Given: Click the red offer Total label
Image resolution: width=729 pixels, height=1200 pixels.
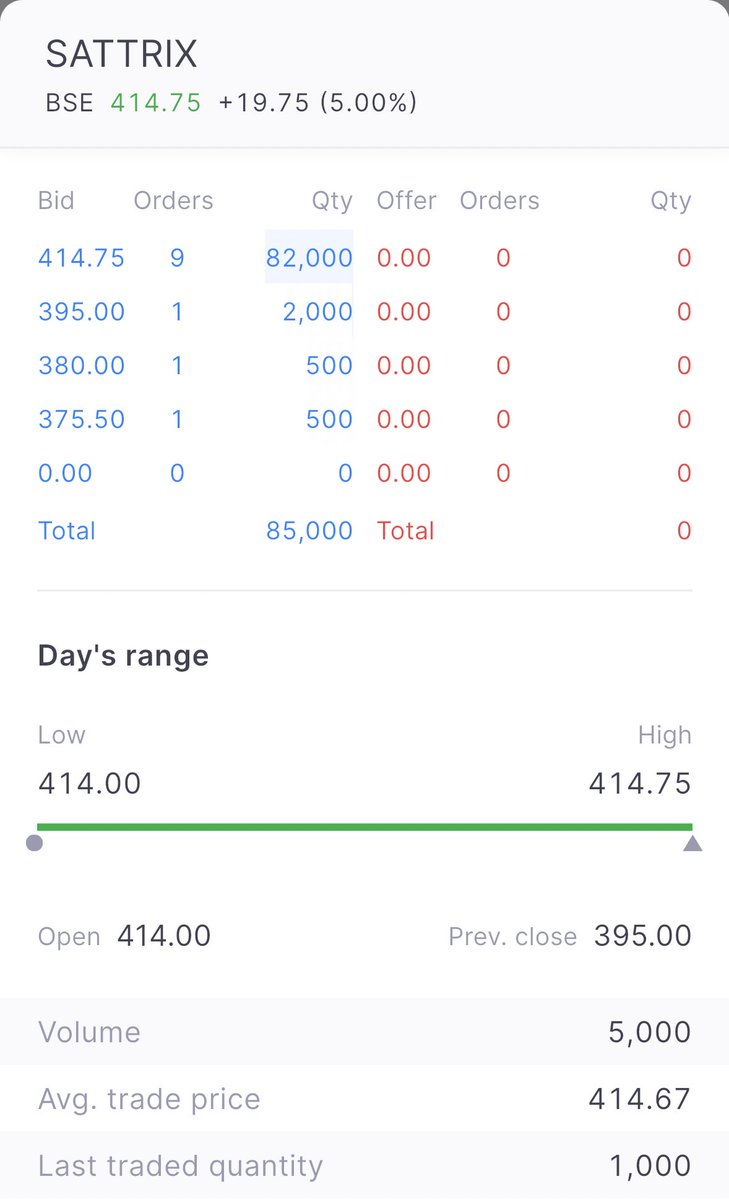Looking at the screenshot, I should click(x=405, y=530).
